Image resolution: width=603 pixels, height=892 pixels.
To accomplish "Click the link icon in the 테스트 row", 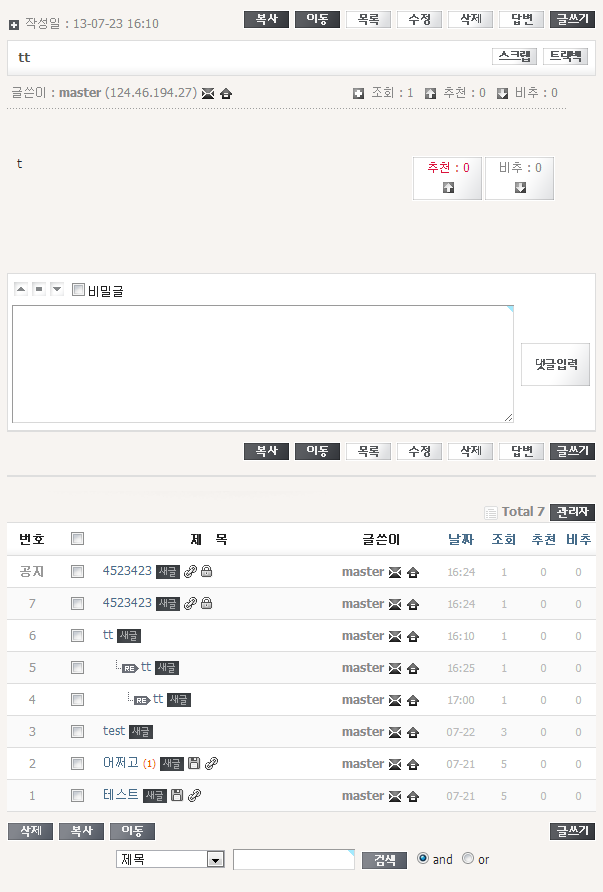I will [x=195, y=795].
